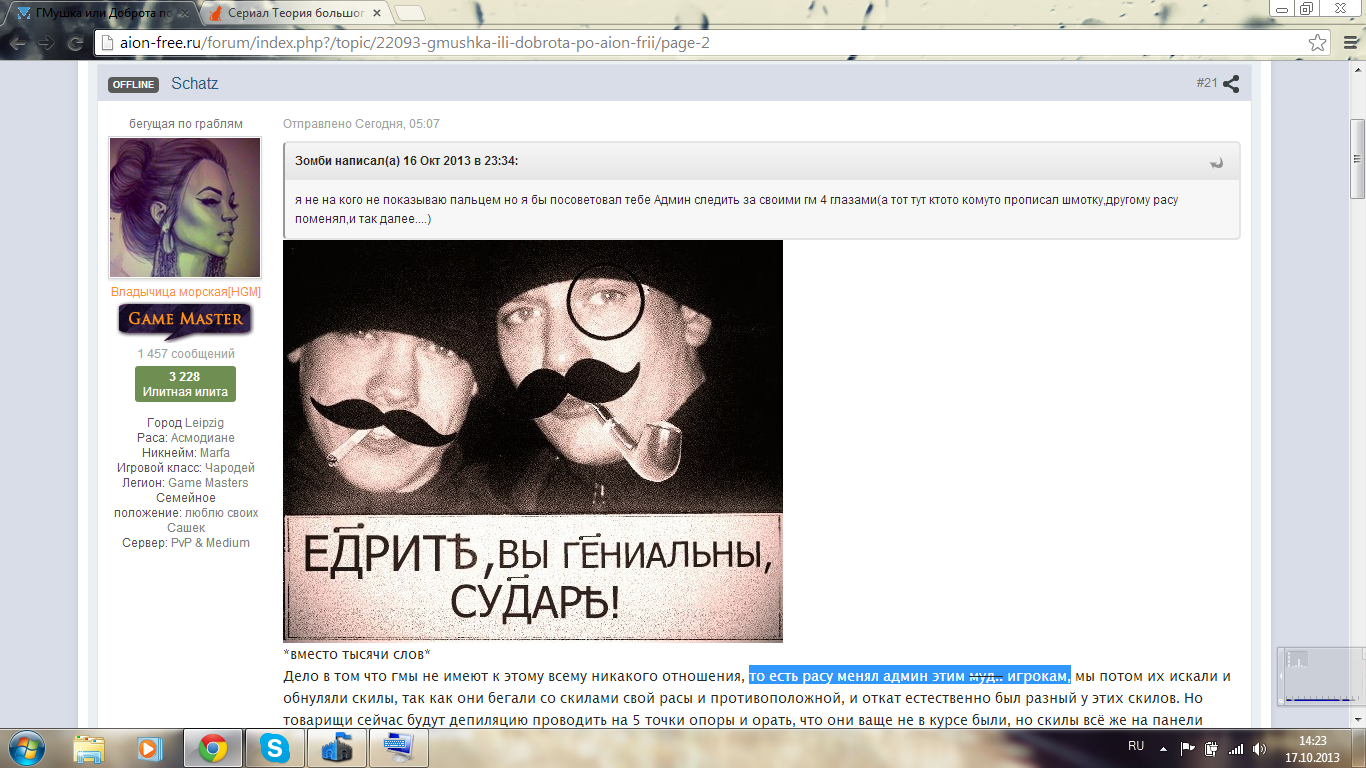This screenshot has height=768, width=1366.
Task: Launch the media player from the taskbar
Action: click(149, 748)
